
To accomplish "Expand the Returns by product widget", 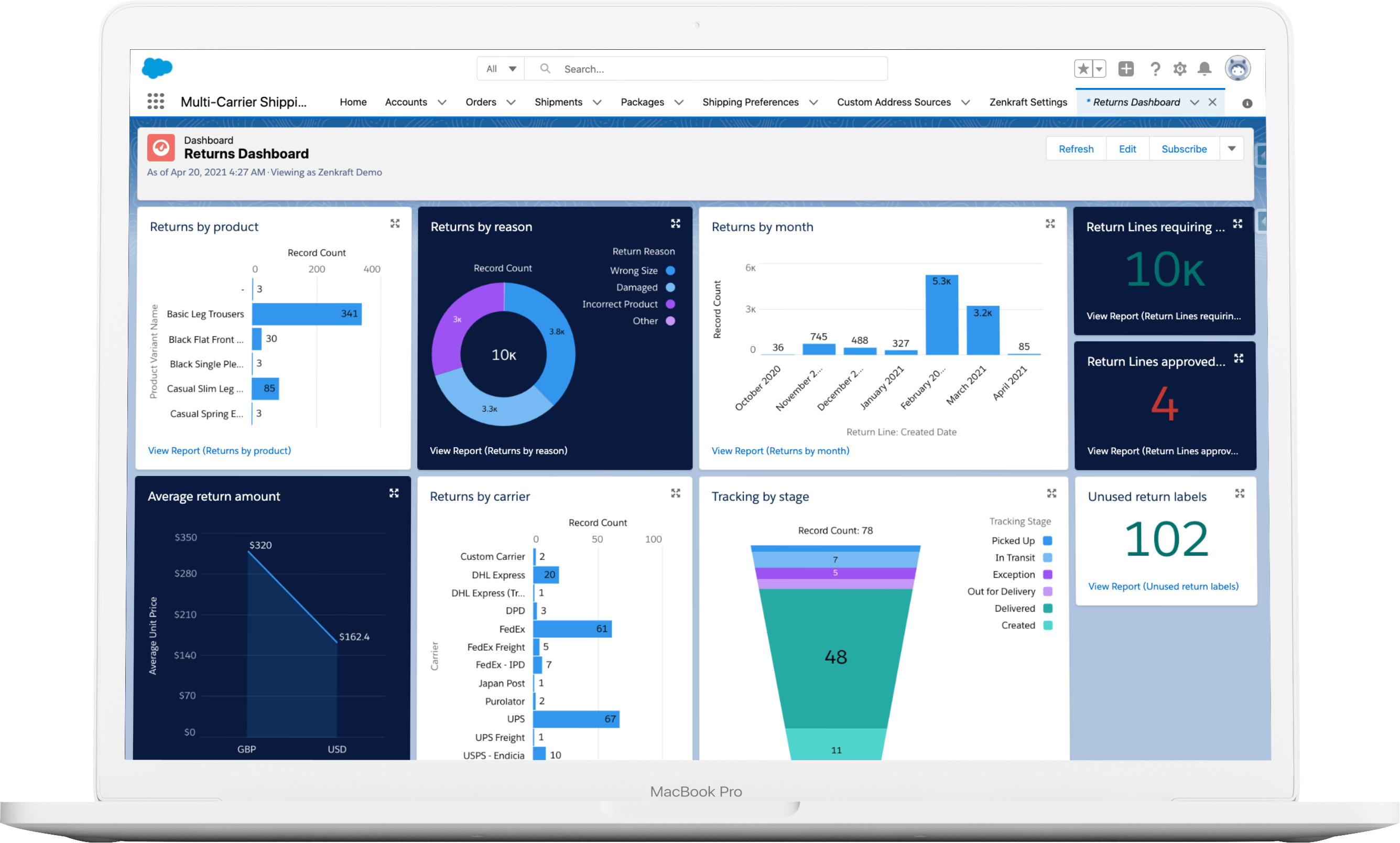I will click(395, 224).
